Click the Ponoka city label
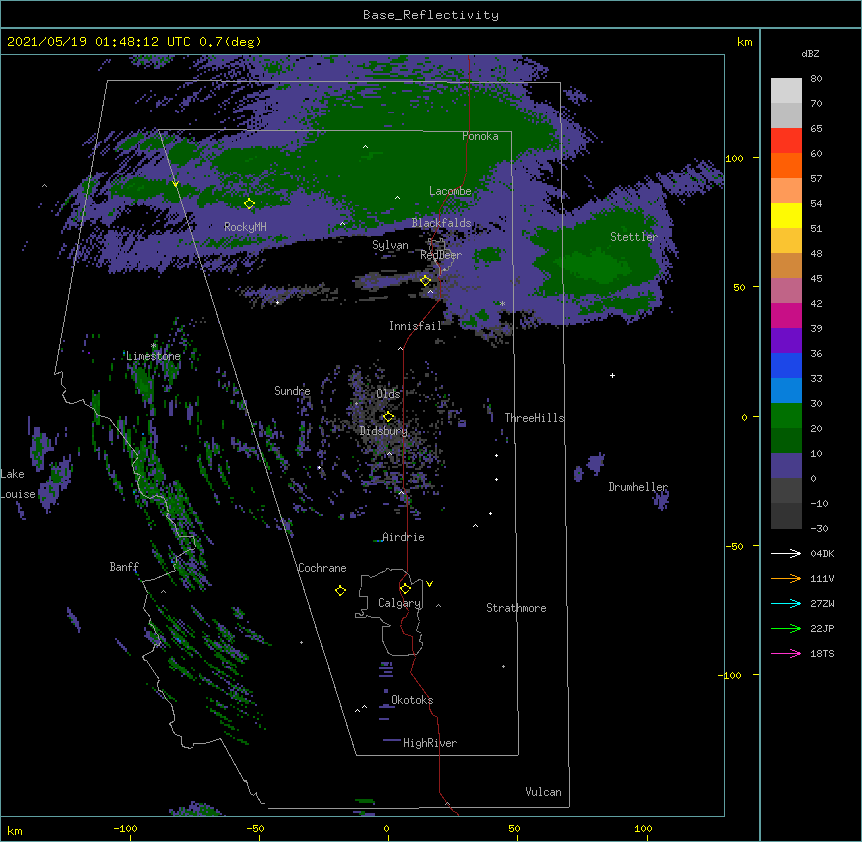Image resolution: width=862 pixels, height=842 pixels. click(480, 136)
